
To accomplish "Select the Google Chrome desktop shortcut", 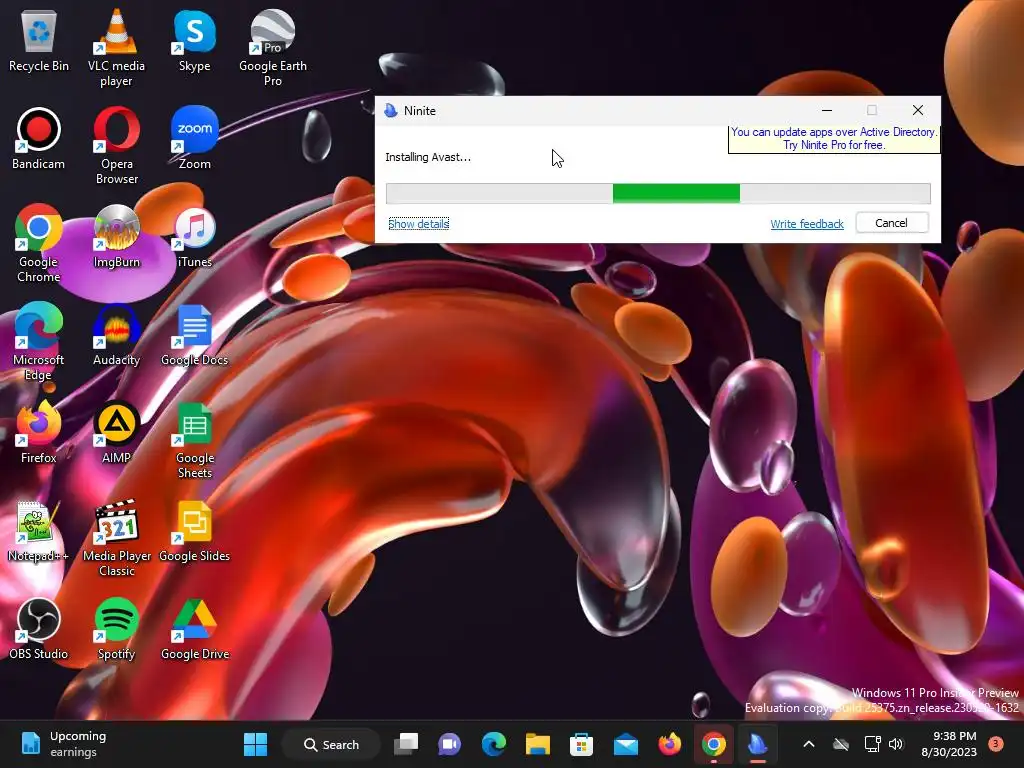I will tap(39, 244).
